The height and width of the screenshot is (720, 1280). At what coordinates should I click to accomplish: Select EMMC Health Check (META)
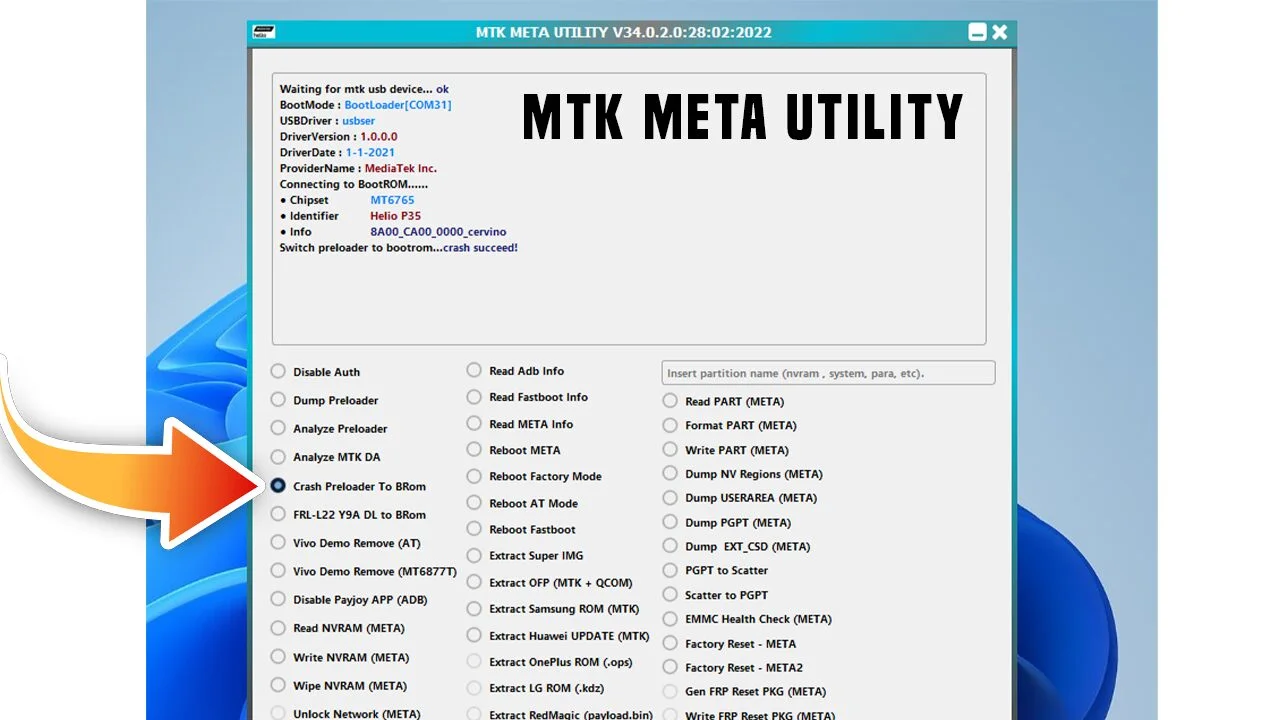pyautogui.click(x=669, y=619)
